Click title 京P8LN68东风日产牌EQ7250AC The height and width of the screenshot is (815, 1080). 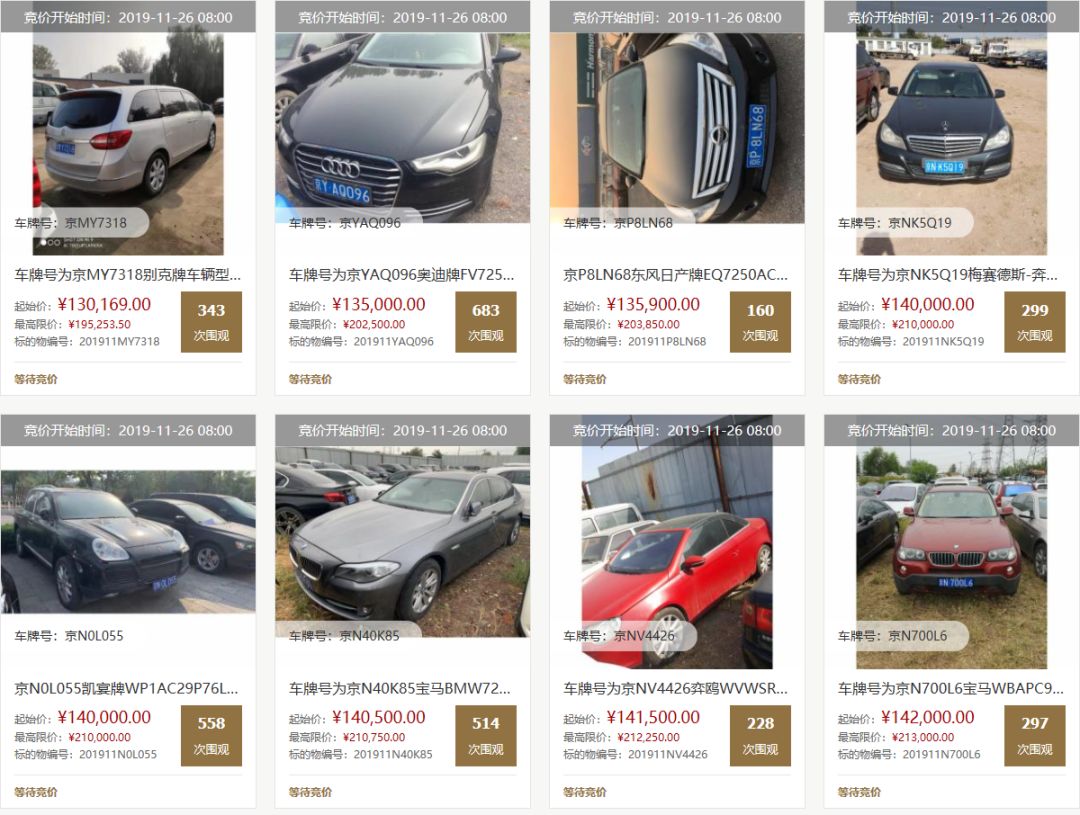click(676, 275)
